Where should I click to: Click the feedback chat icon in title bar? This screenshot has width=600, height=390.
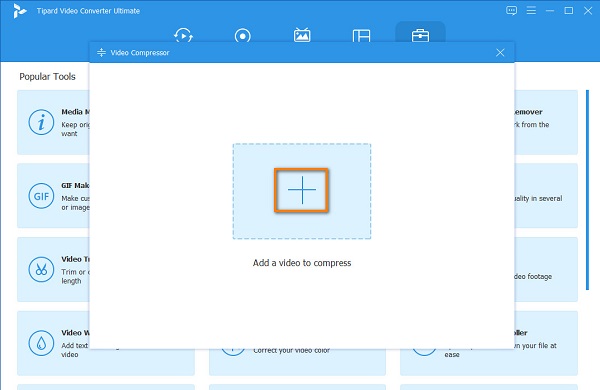coord(511,11)
